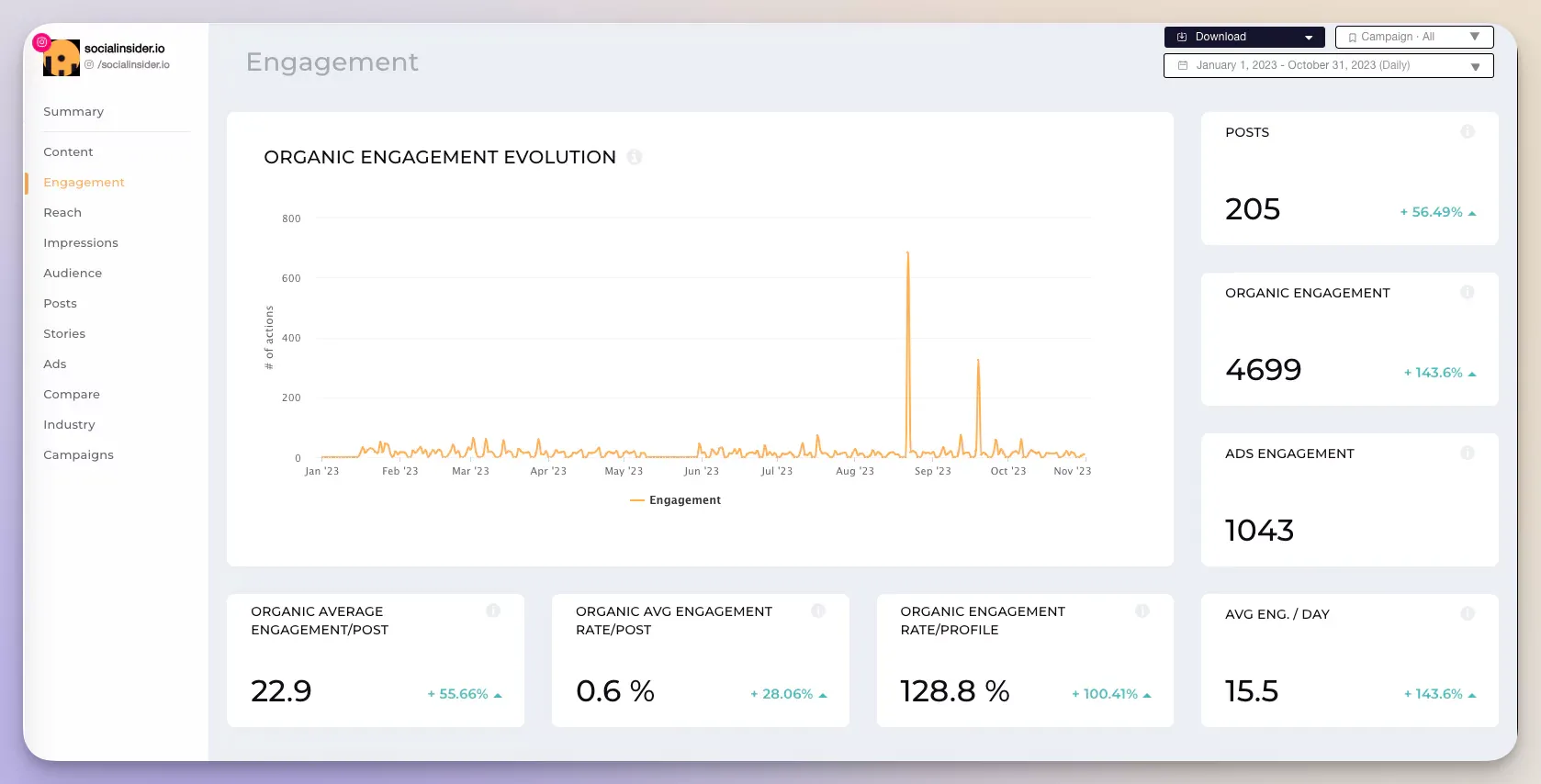Expand the Campaign filter arrow
Viewport: 1541px width, 784px height.
coord(1475,37)
